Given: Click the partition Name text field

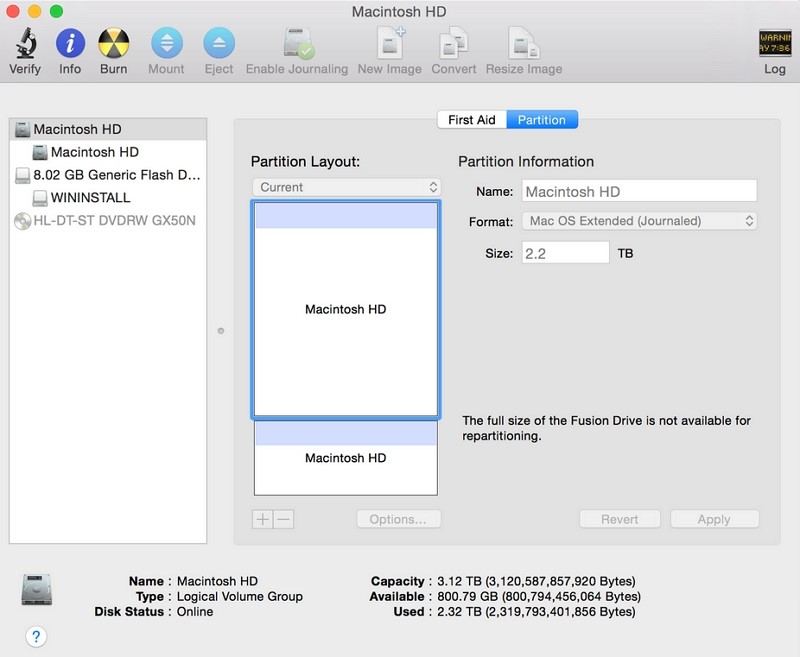Looking at the screenshot, I should click(x=639, y=192).
